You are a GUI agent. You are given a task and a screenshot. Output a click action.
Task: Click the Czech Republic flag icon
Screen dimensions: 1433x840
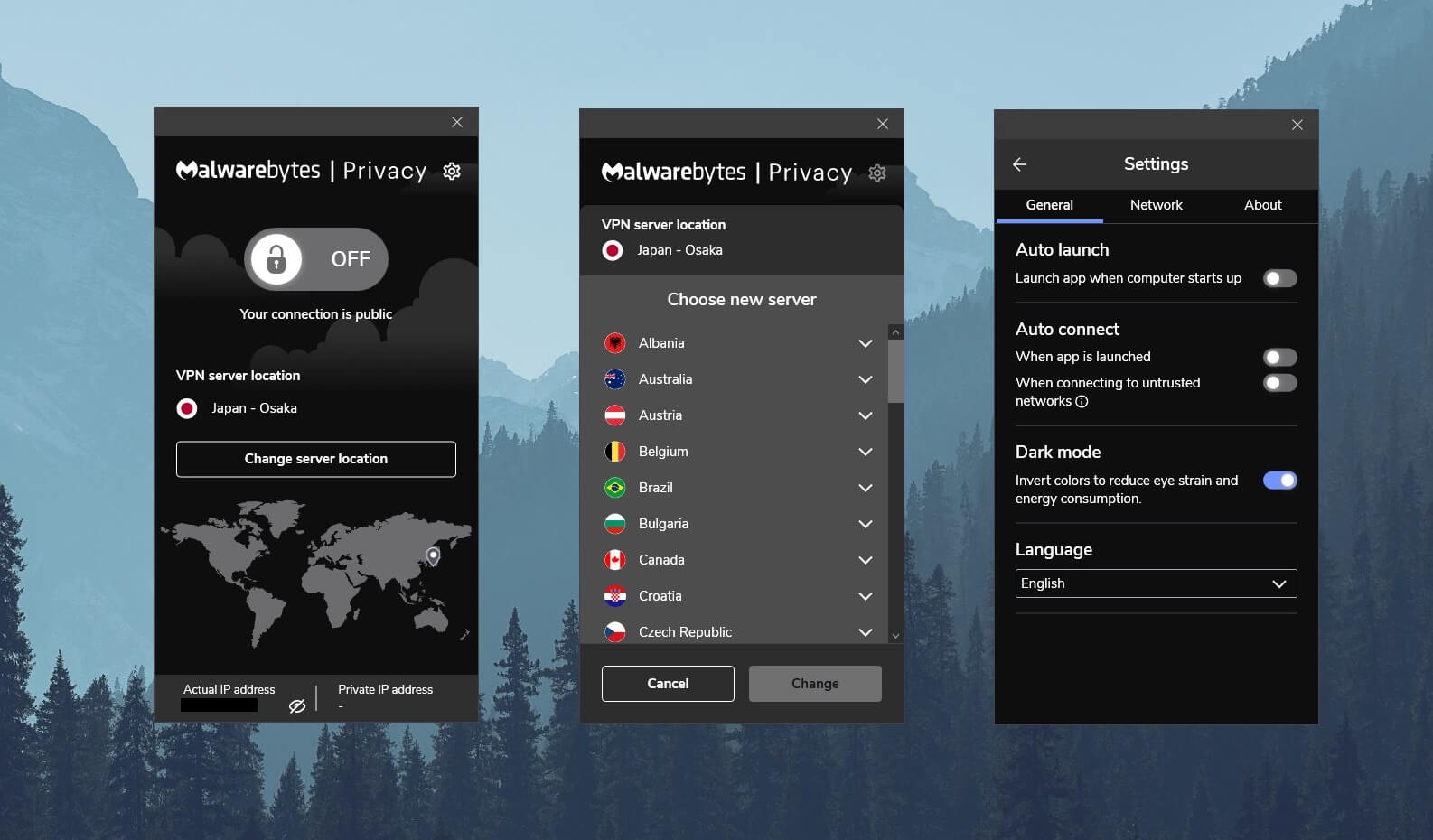(614, 632)
